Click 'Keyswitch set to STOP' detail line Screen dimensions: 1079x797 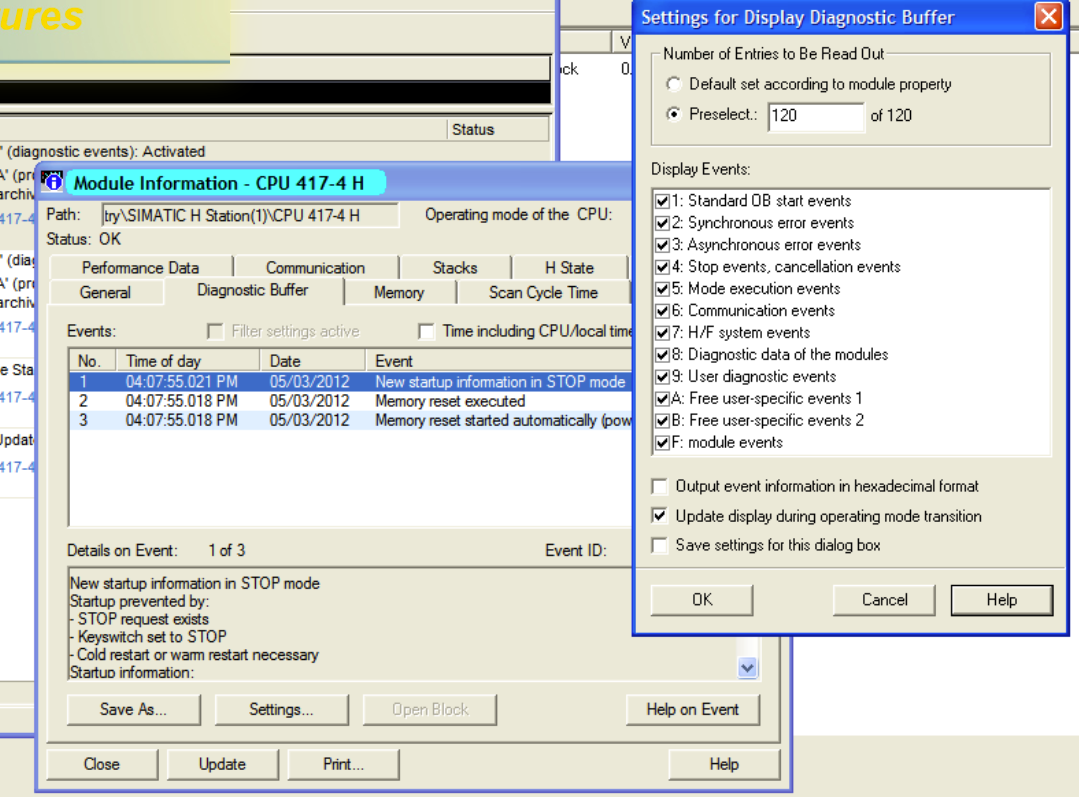pyautogui.click(x=152, y=637)
